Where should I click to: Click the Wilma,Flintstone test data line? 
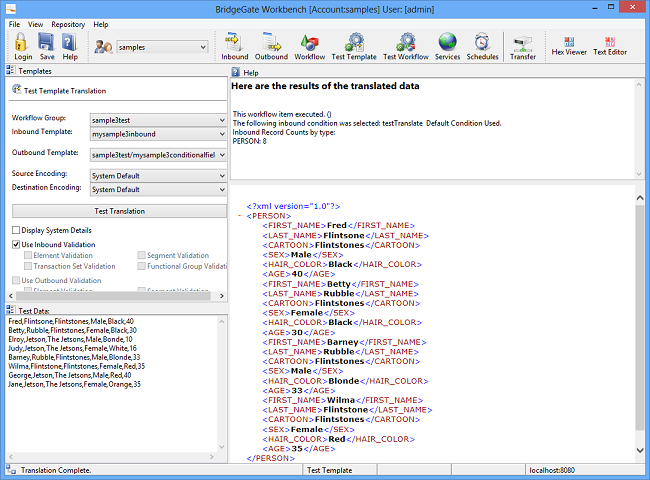click(77, 366)
